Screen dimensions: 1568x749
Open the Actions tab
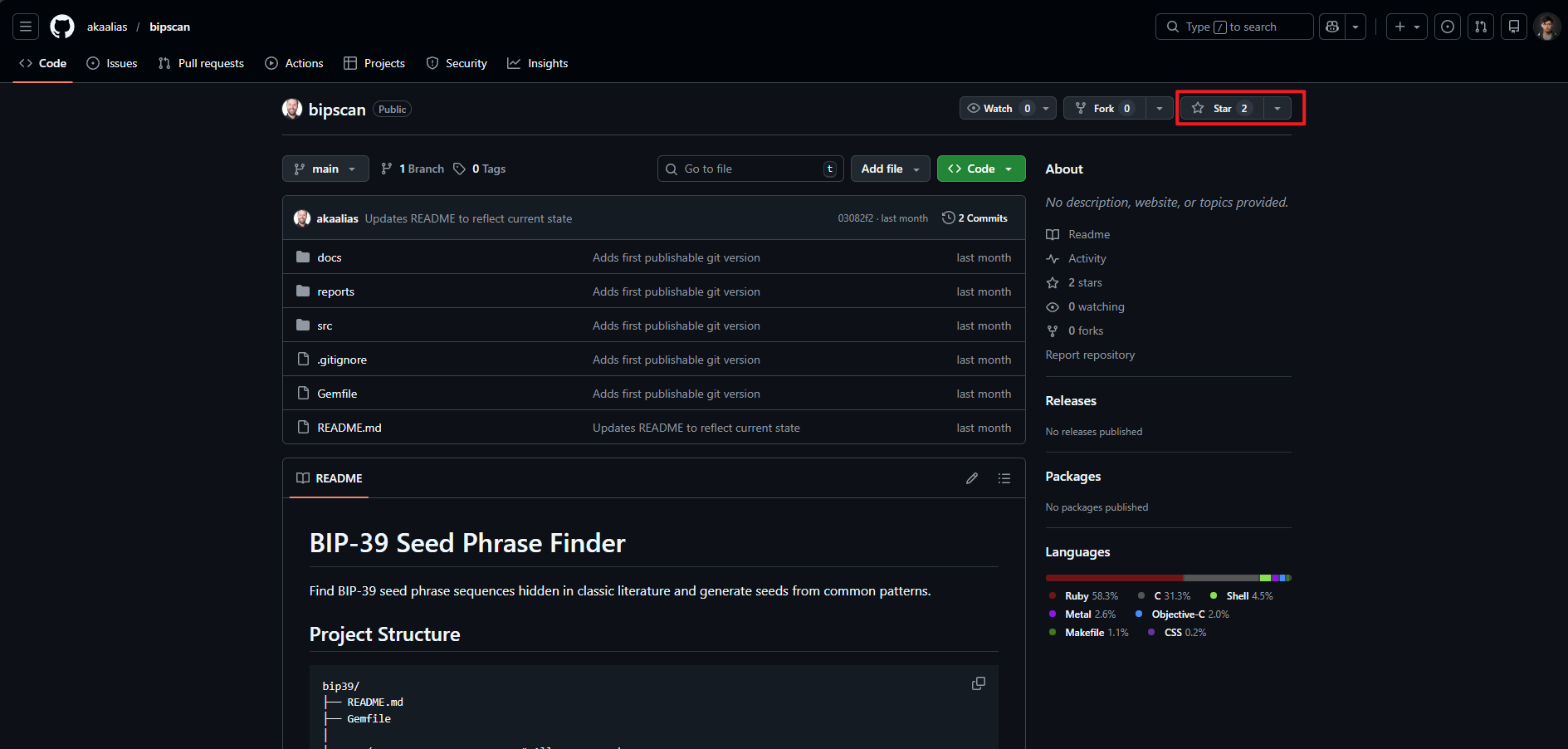tap(294, 63)
